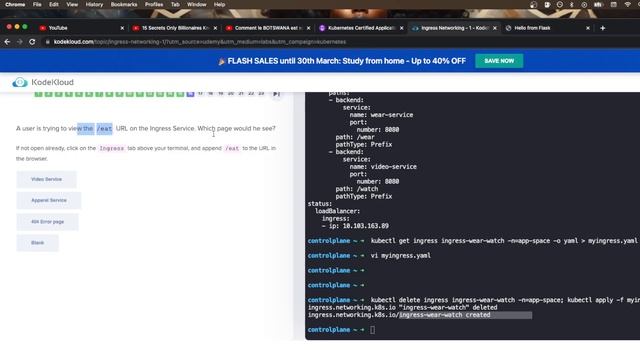
Task: Close the Hello from Flask tab
Action: [x=588, y=28]
